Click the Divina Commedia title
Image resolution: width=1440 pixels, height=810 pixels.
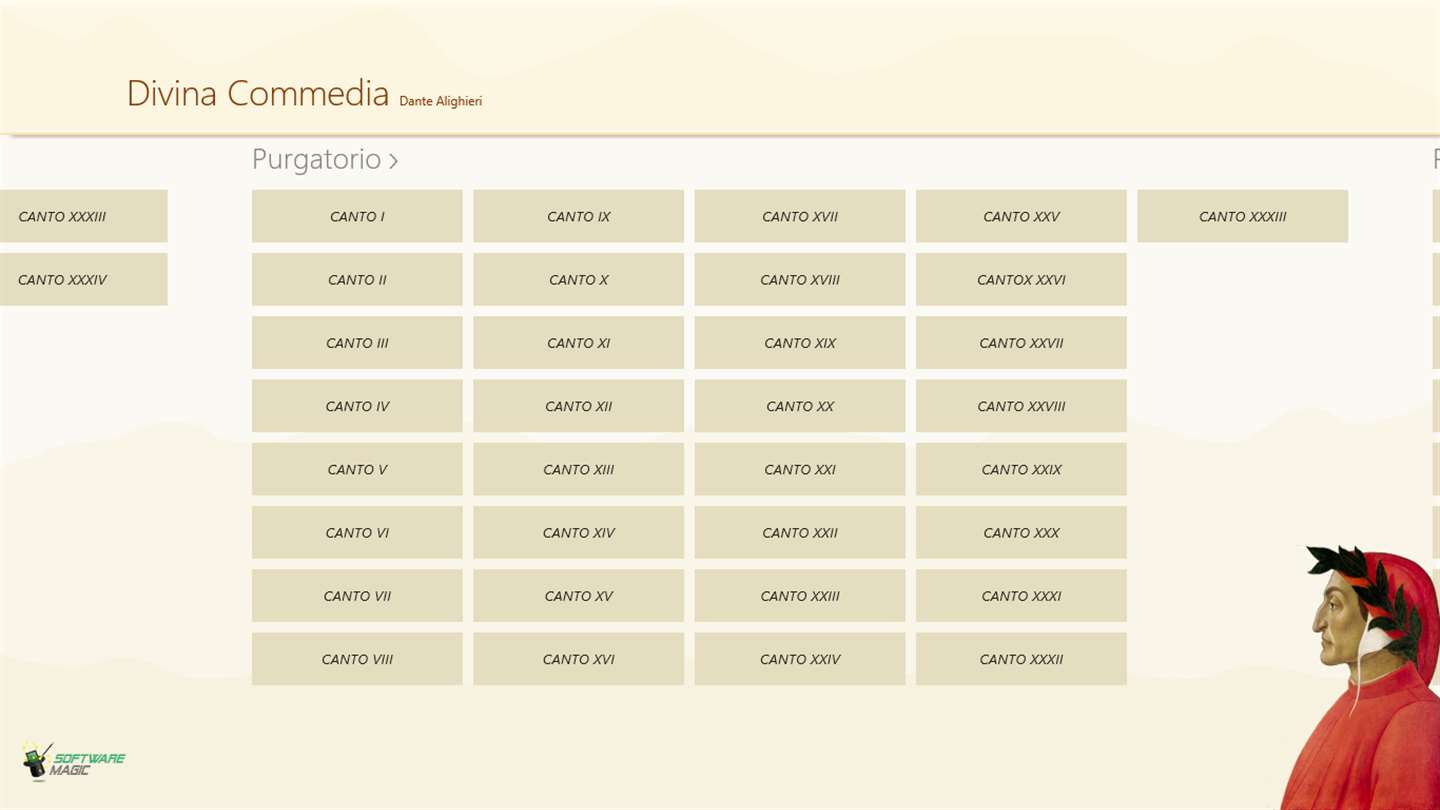pos(258,93)
